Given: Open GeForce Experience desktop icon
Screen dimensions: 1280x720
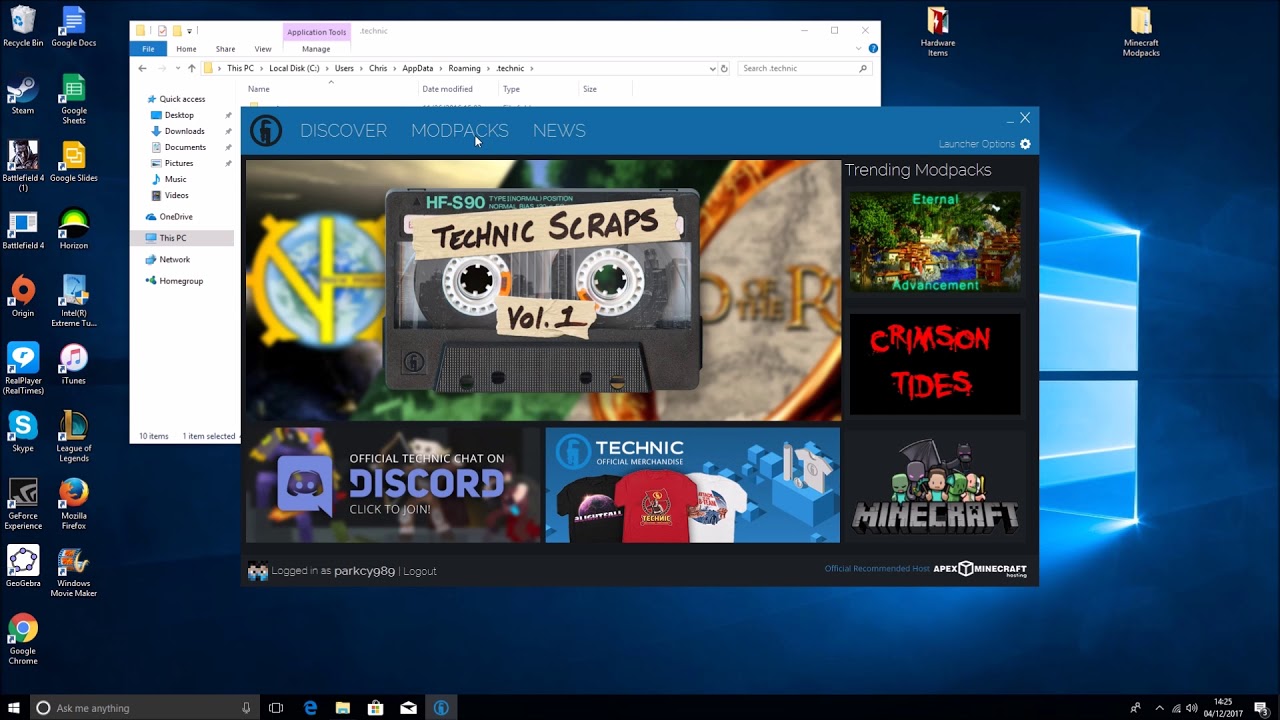Looking at the screenshot, I should click(23, 505).
